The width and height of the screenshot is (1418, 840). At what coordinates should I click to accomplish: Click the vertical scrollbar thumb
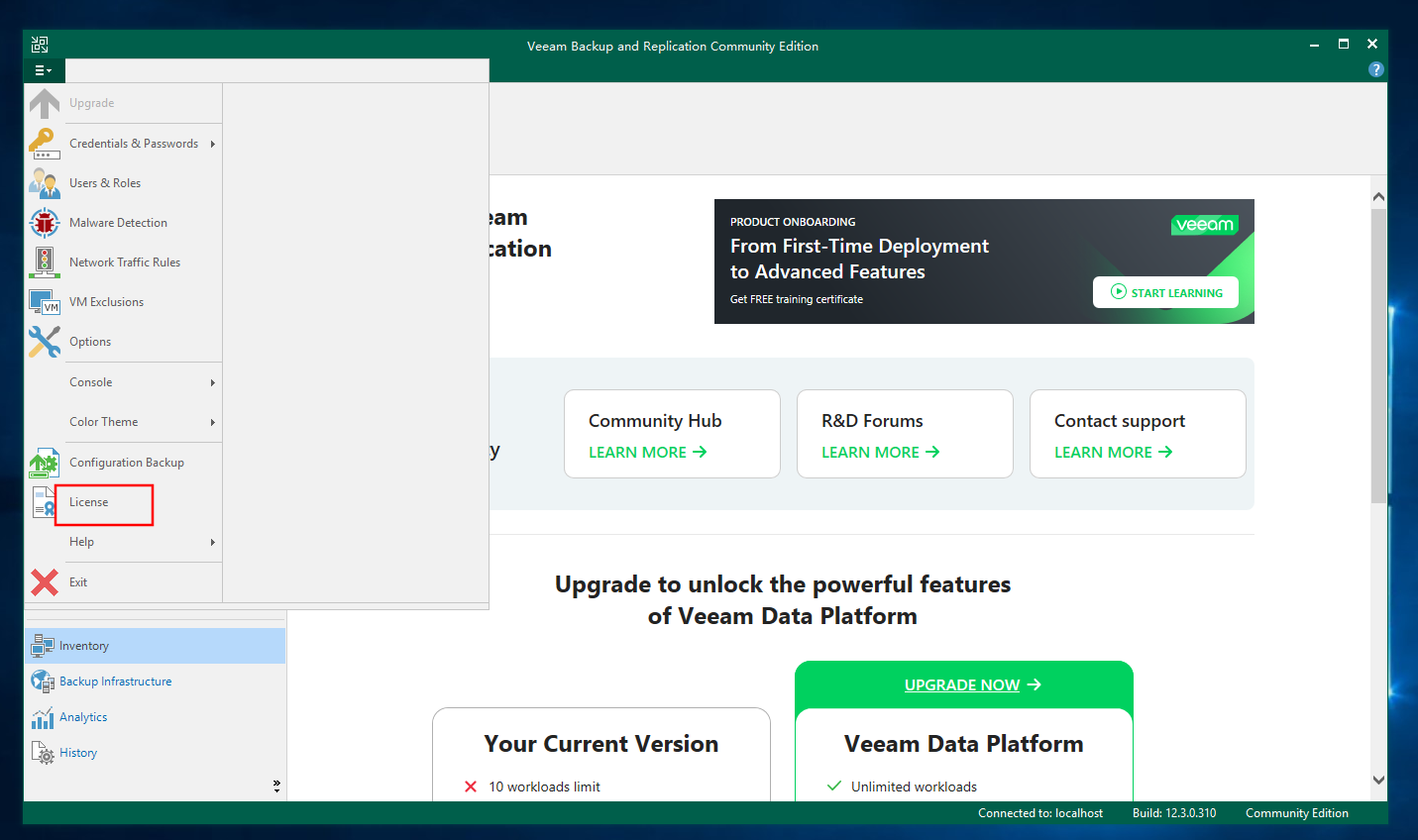tap(1378, 356)
